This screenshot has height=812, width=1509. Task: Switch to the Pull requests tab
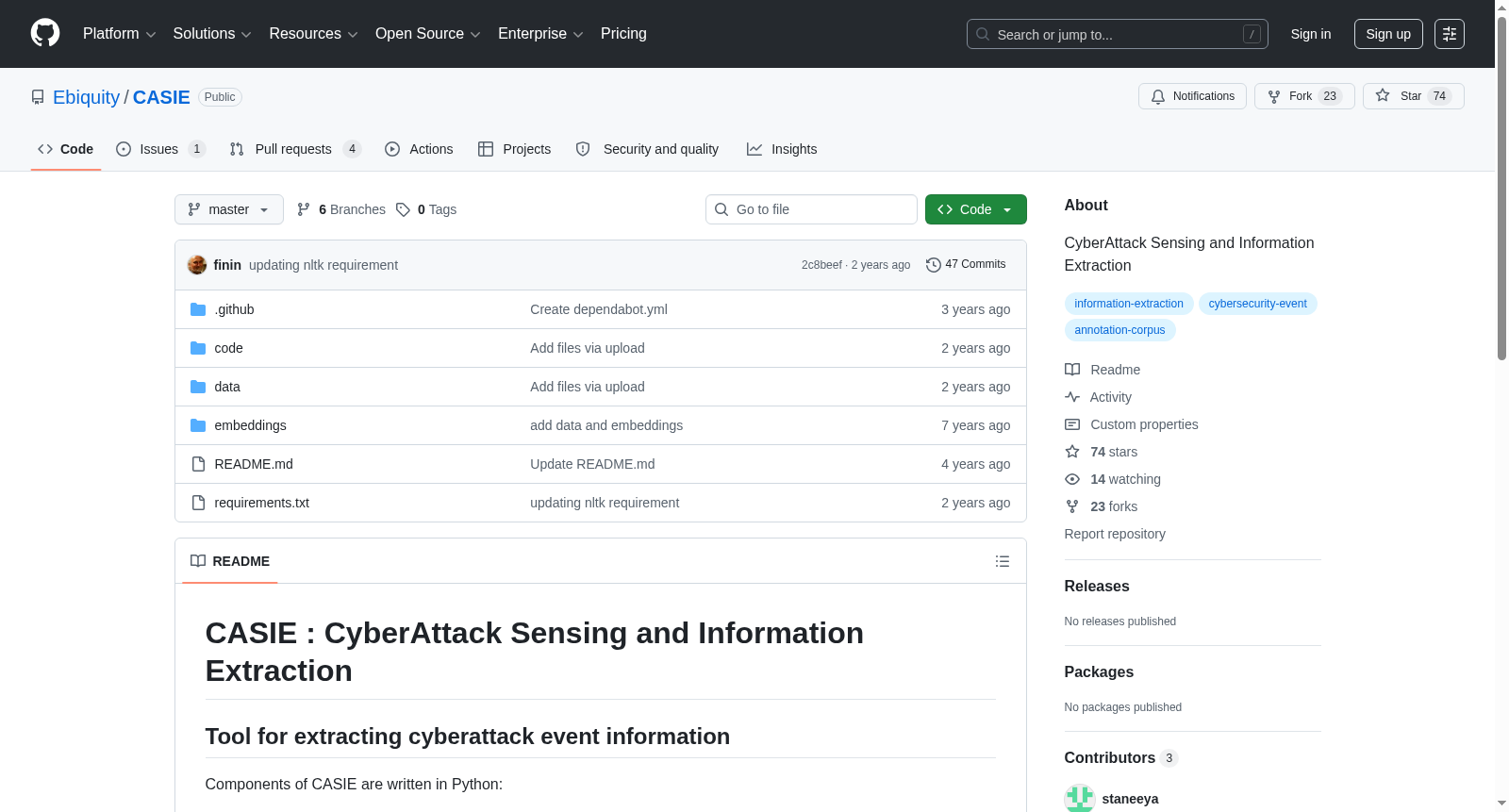(x=295, y=149)
